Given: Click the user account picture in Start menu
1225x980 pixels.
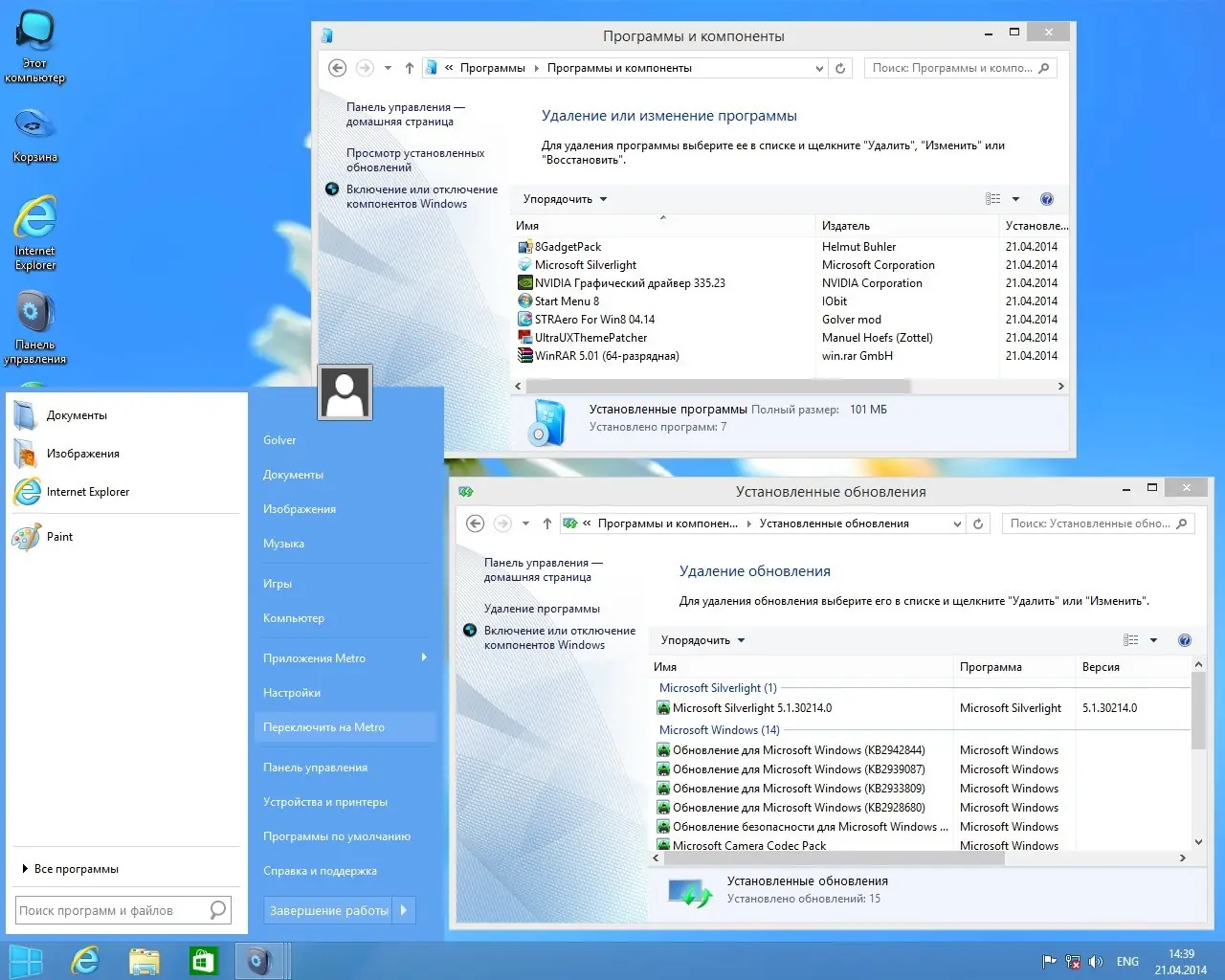Looking at the screenshot, I should pyautogui.click(x=345, y=392).
